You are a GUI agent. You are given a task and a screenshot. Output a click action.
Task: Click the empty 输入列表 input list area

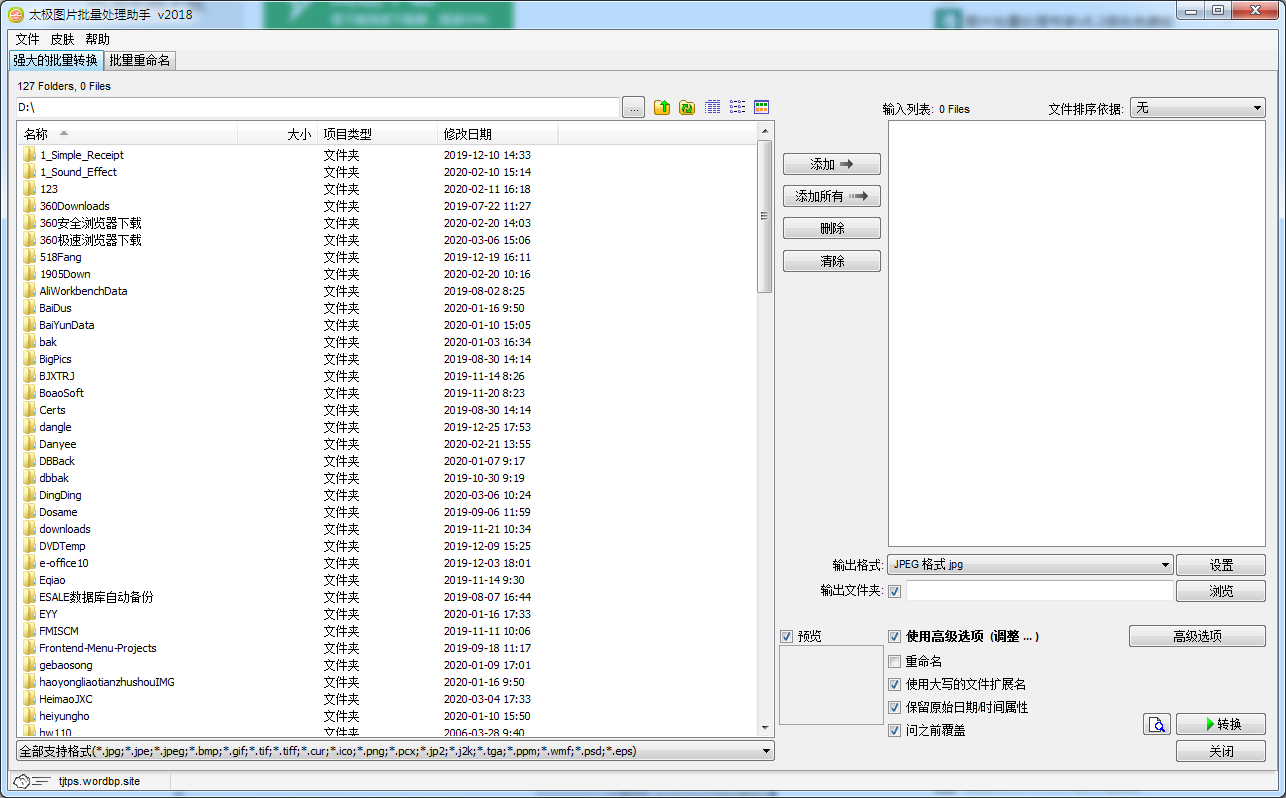1077,333
